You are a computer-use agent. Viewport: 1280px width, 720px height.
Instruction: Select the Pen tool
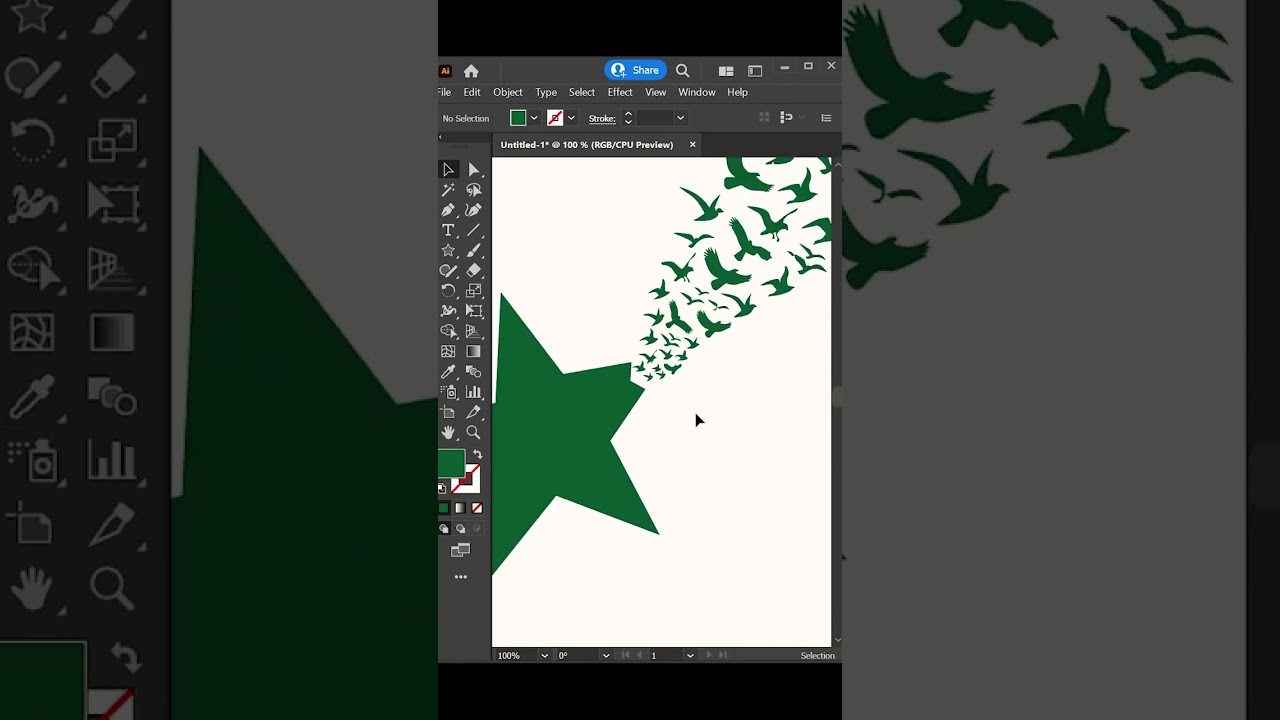point(449,210)
